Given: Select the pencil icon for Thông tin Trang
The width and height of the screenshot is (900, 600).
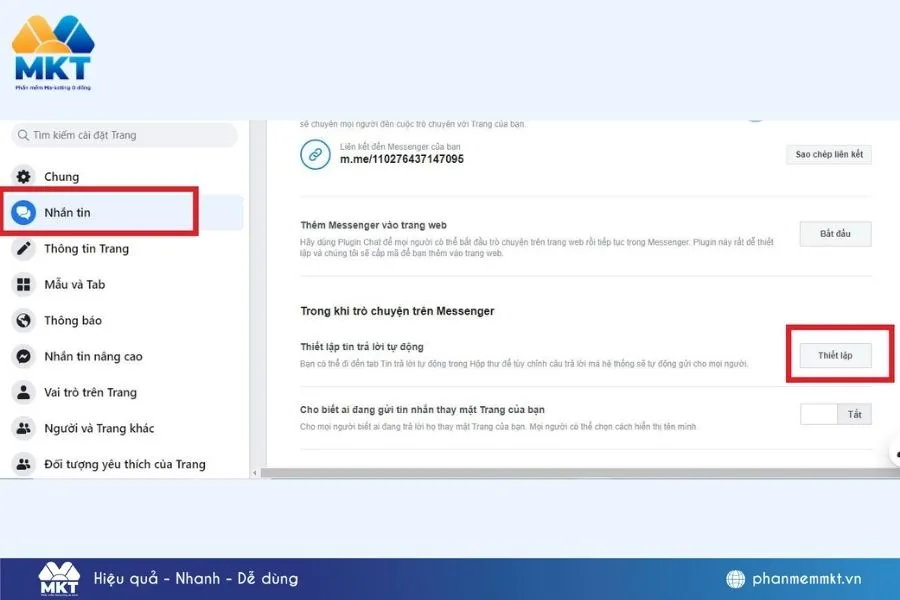Looking at the screenshot, I should tap(25, 248).
